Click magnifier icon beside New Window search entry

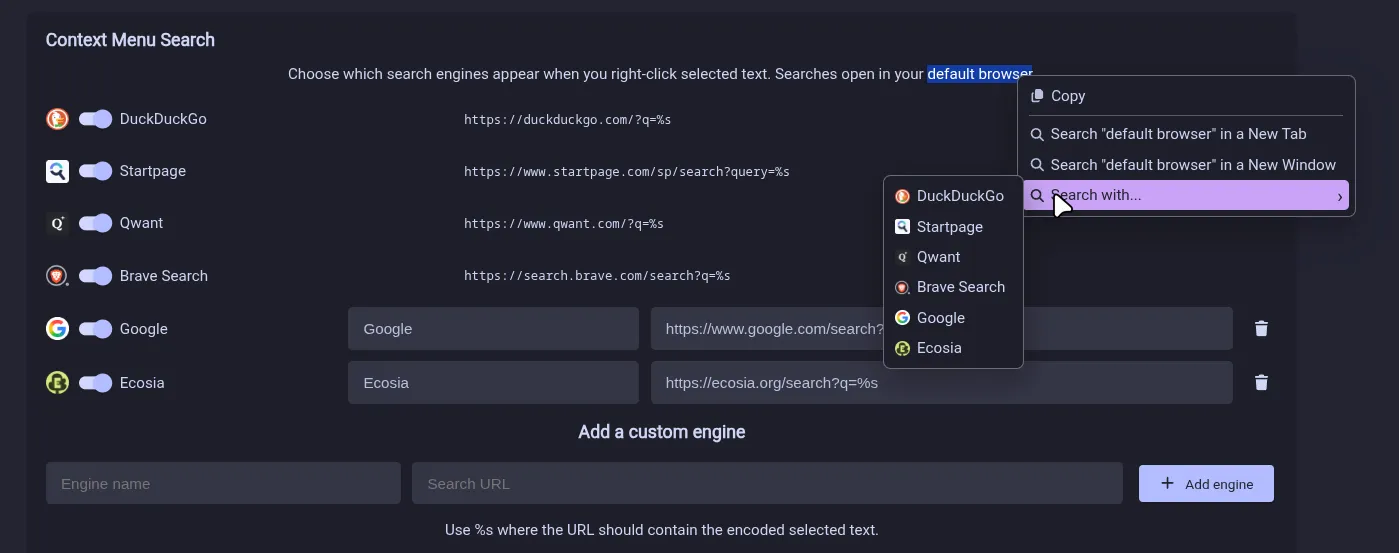[1037, 165]
